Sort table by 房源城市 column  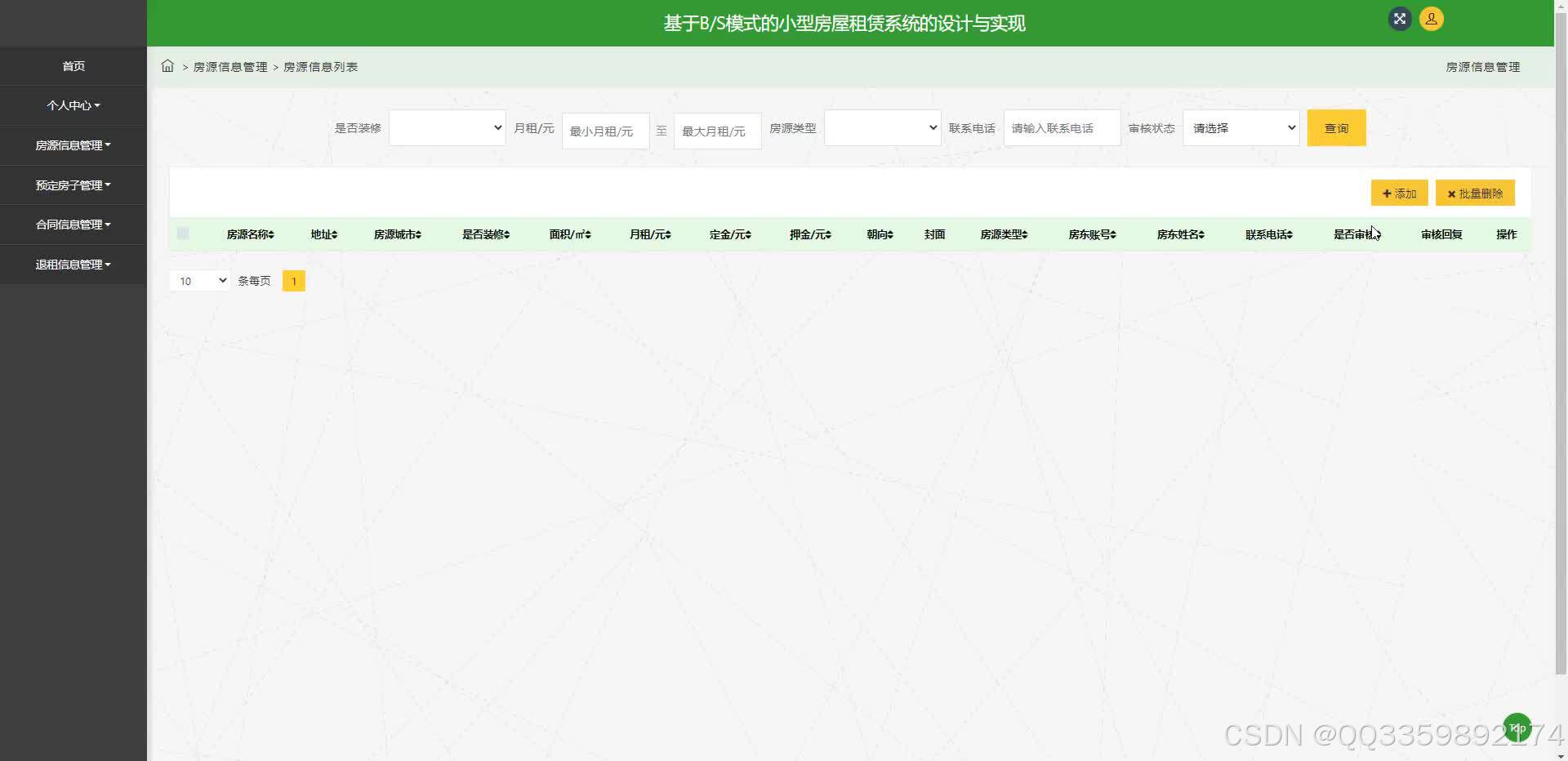pos(398,234)
